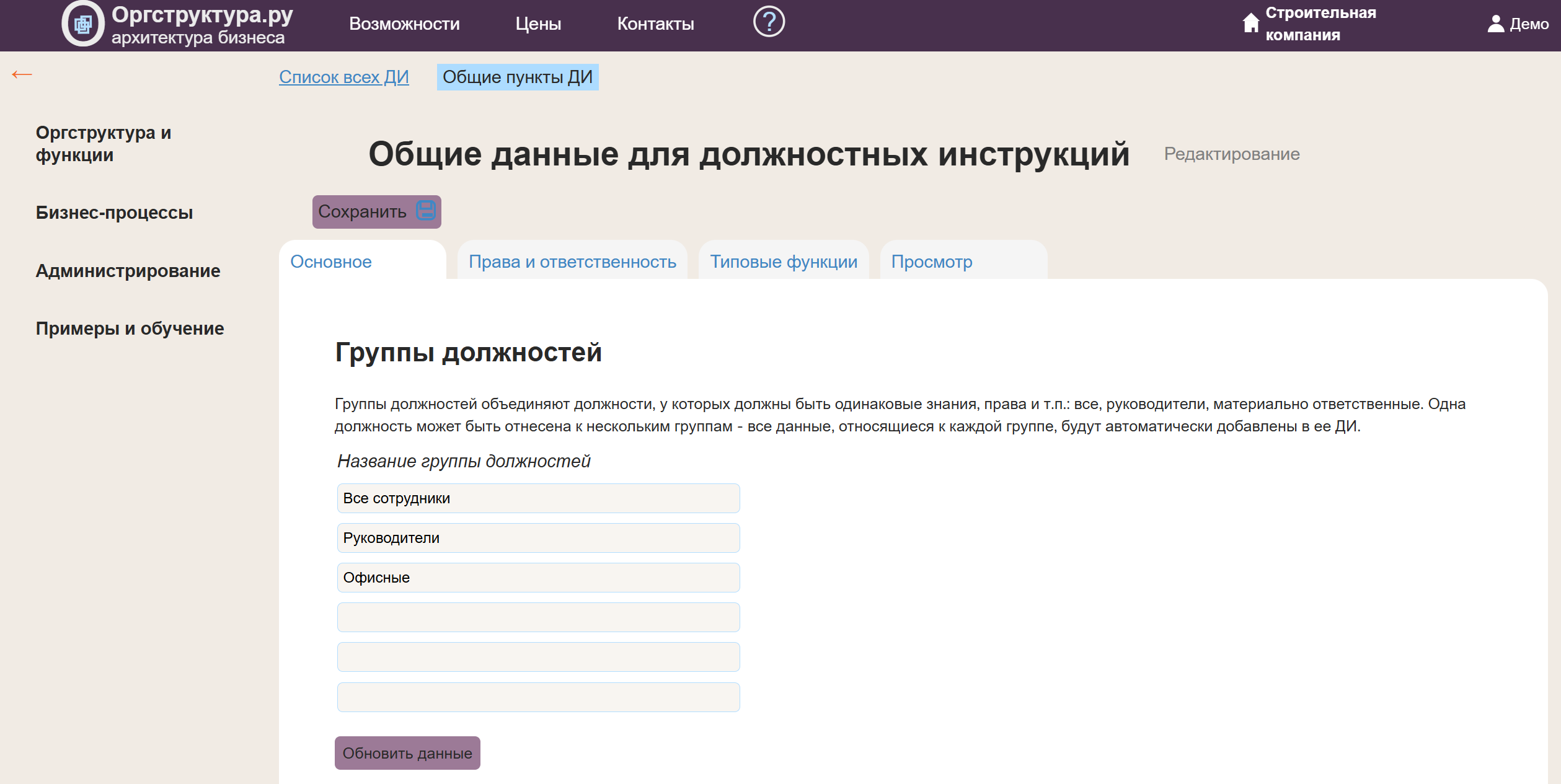Click the архитектура бизнеса tagline
Screen dimensions: 1561x784
coord(198,38)
